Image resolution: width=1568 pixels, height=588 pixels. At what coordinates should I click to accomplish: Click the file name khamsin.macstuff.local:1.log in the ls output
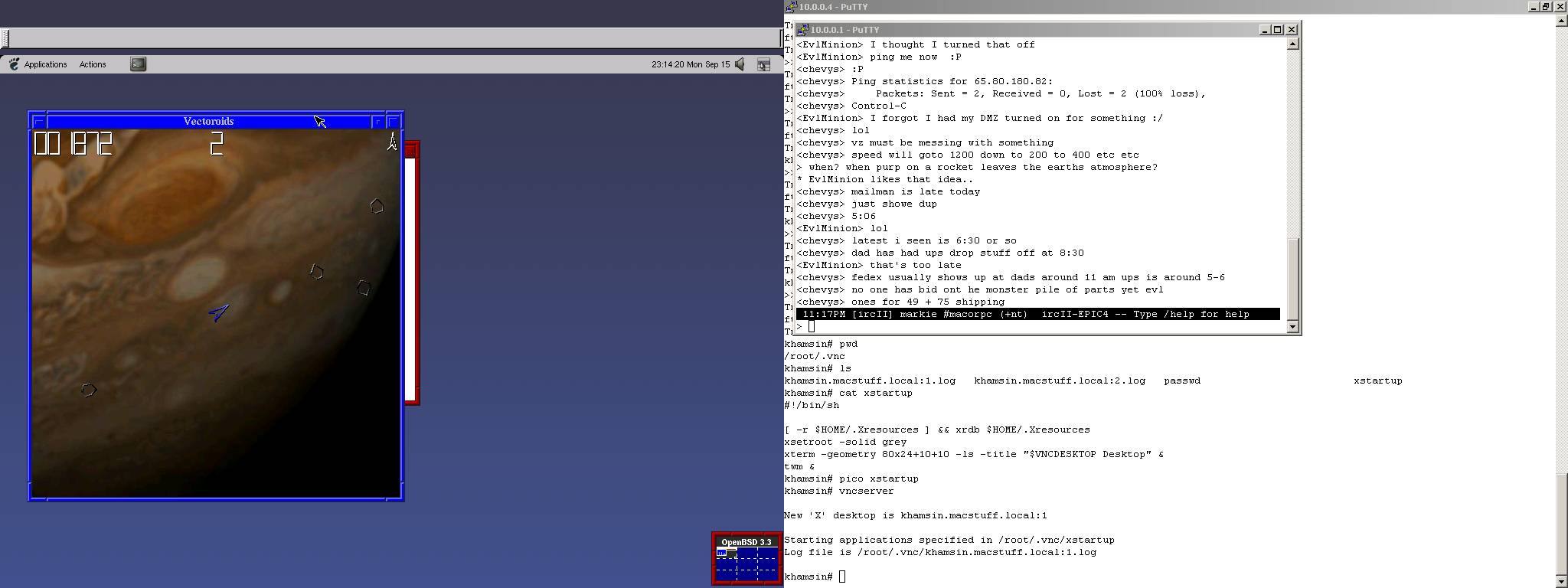pyautogui.click(x=870, y=381)
